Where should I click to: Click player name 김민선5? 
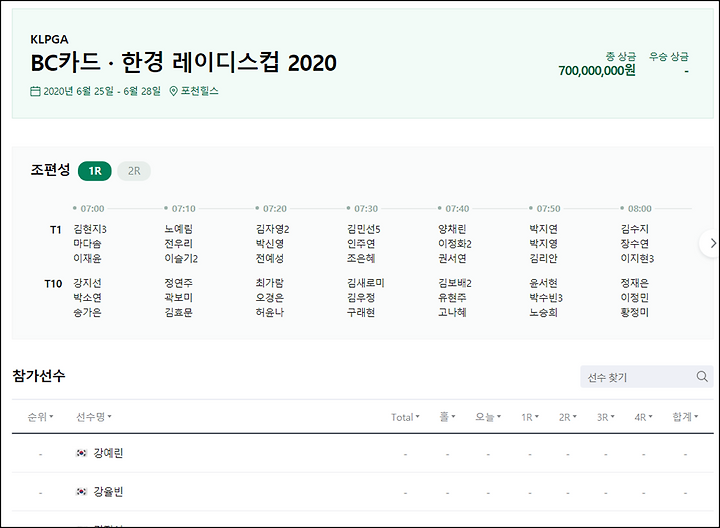coord(364,229)
